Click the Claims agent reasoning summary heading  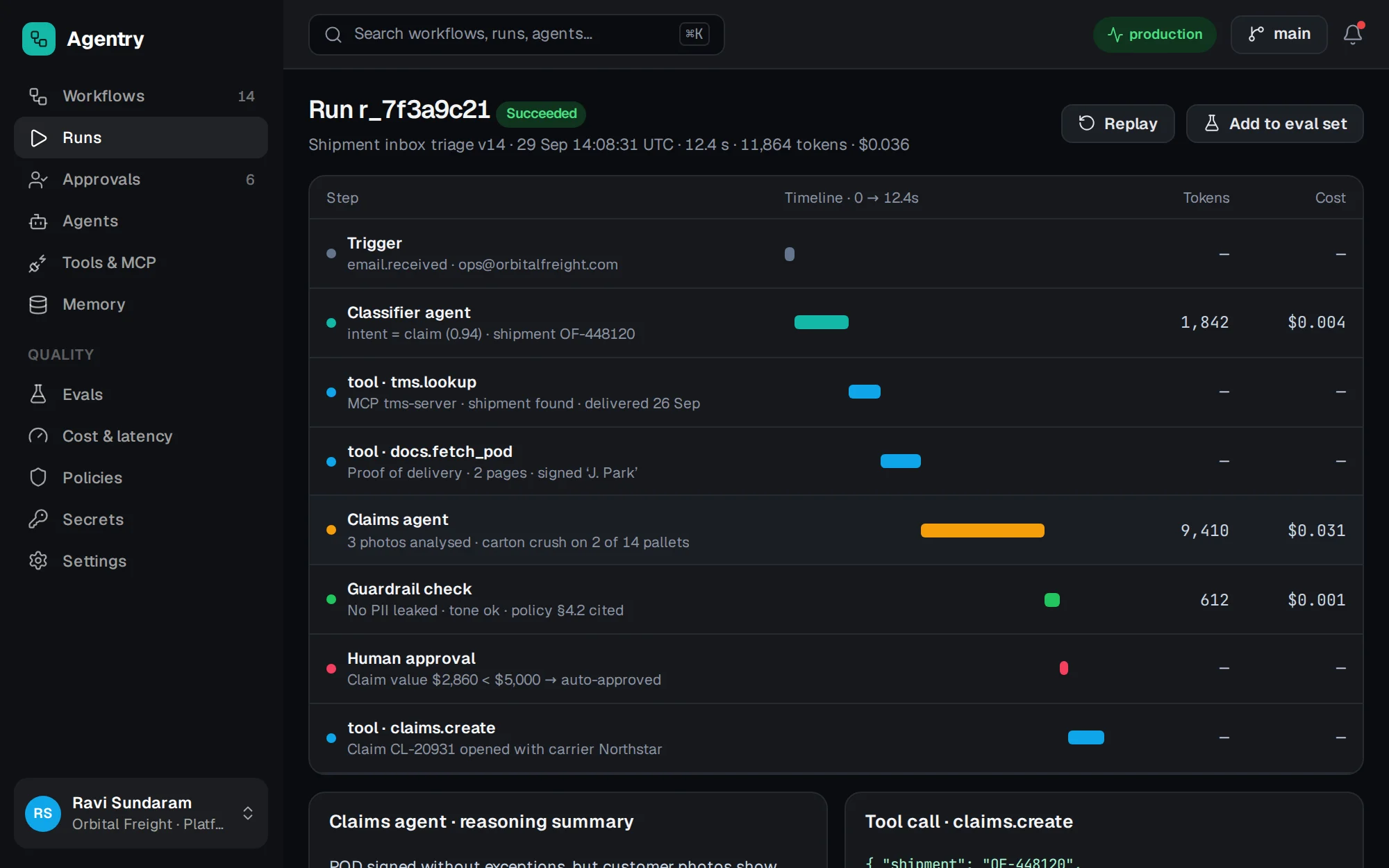[481, 821]
